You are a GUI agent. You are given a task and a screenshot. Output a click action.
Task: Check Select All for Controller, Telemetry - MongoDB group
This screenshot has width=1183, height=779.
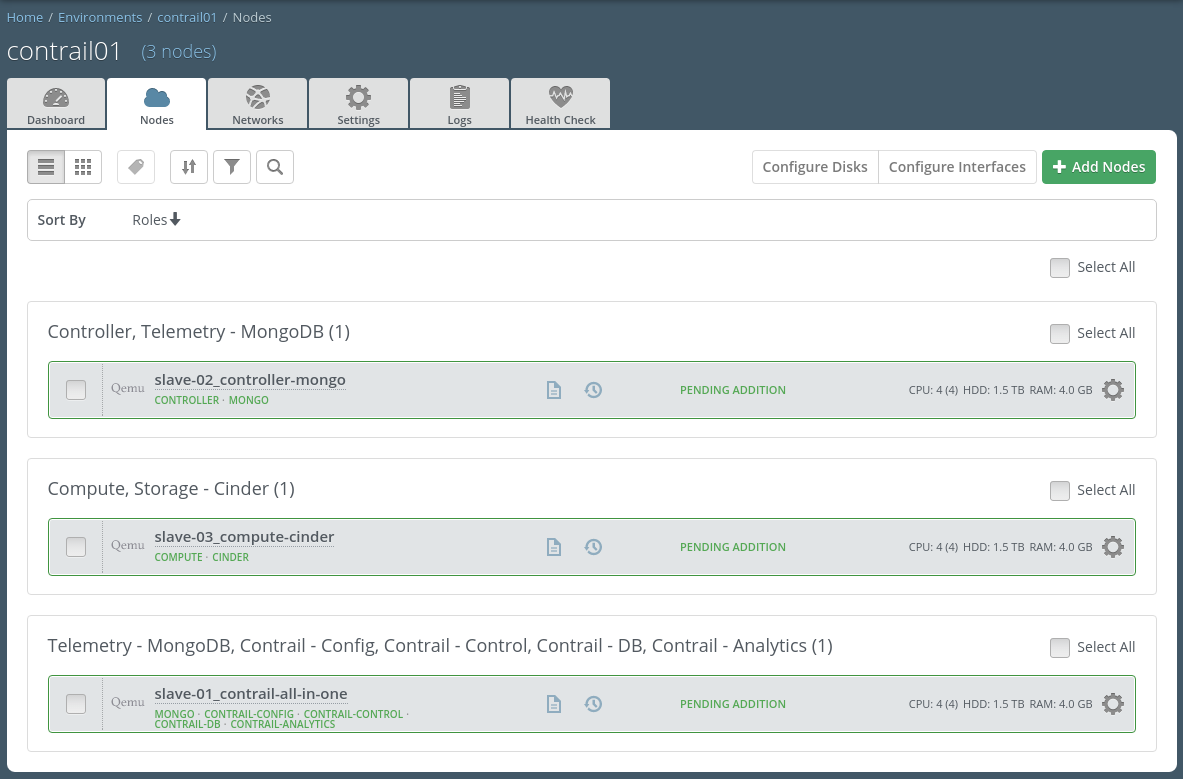1059,334
